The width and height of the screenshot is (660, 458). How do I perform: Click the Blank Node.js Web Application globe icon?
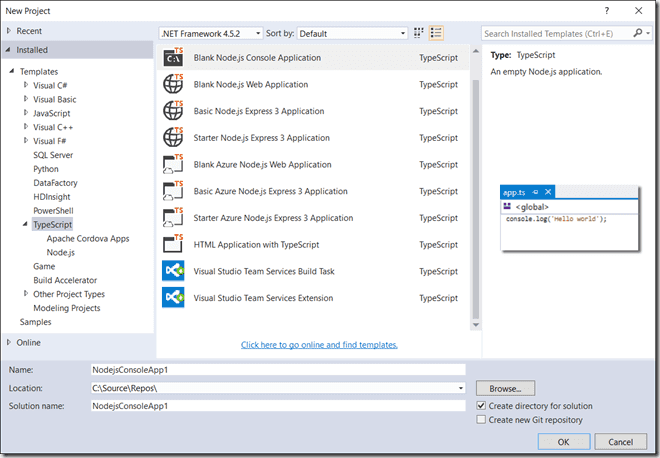[173, 84]
